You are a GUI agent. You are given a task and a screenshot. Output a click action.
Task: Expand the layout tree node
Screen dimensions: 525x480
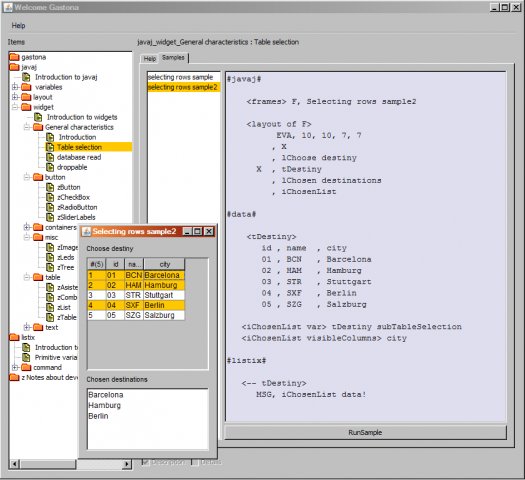point(15,97)
